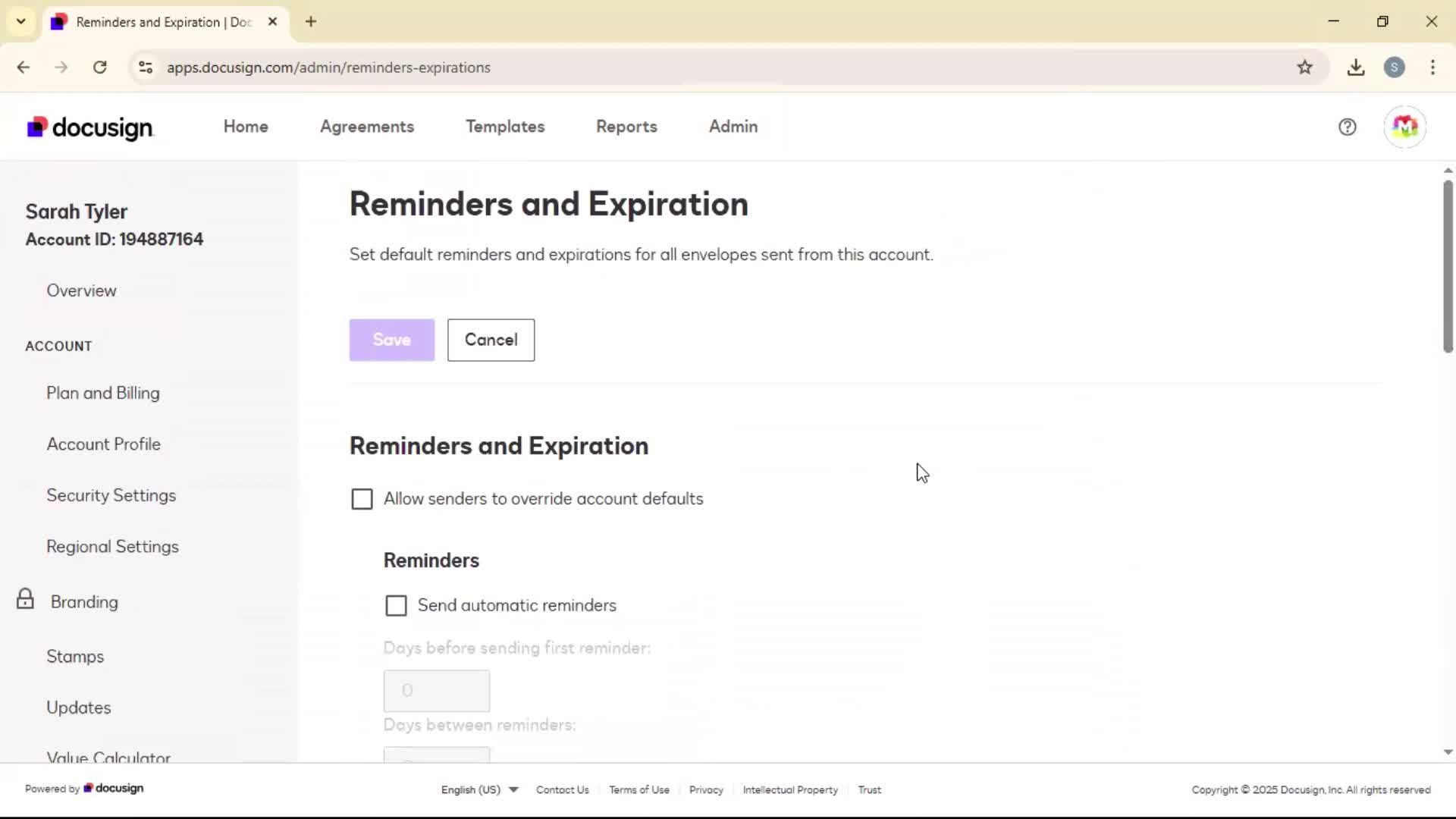
Task: Open Overview in sidebar
Action: click(x=81, y=290)
